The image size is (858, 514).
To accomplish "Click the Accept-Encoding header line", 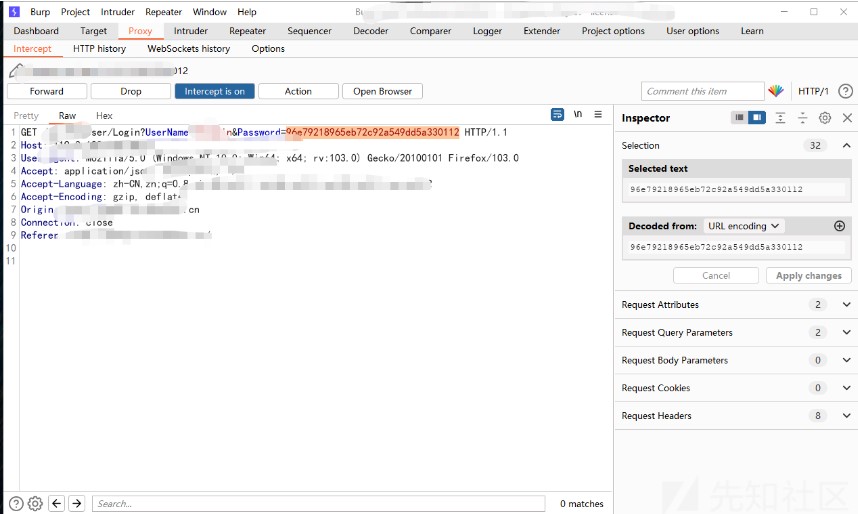I will 101,197.
